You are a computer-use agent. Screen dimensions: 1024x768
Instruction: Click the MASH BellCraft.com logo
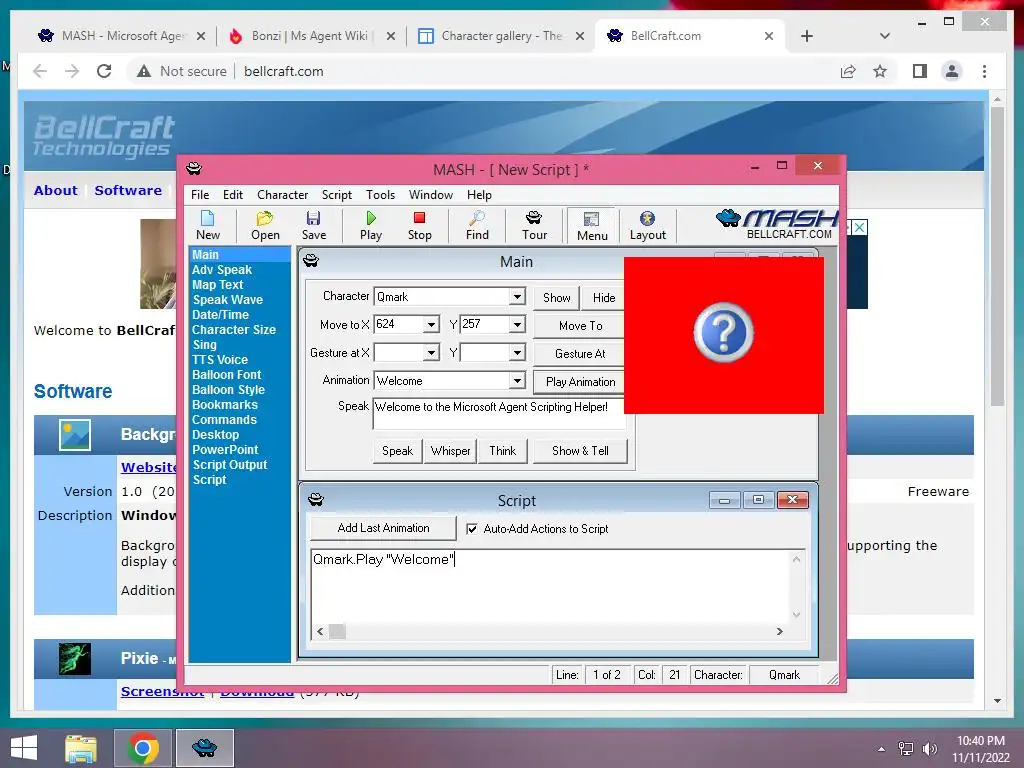[776, 224]
